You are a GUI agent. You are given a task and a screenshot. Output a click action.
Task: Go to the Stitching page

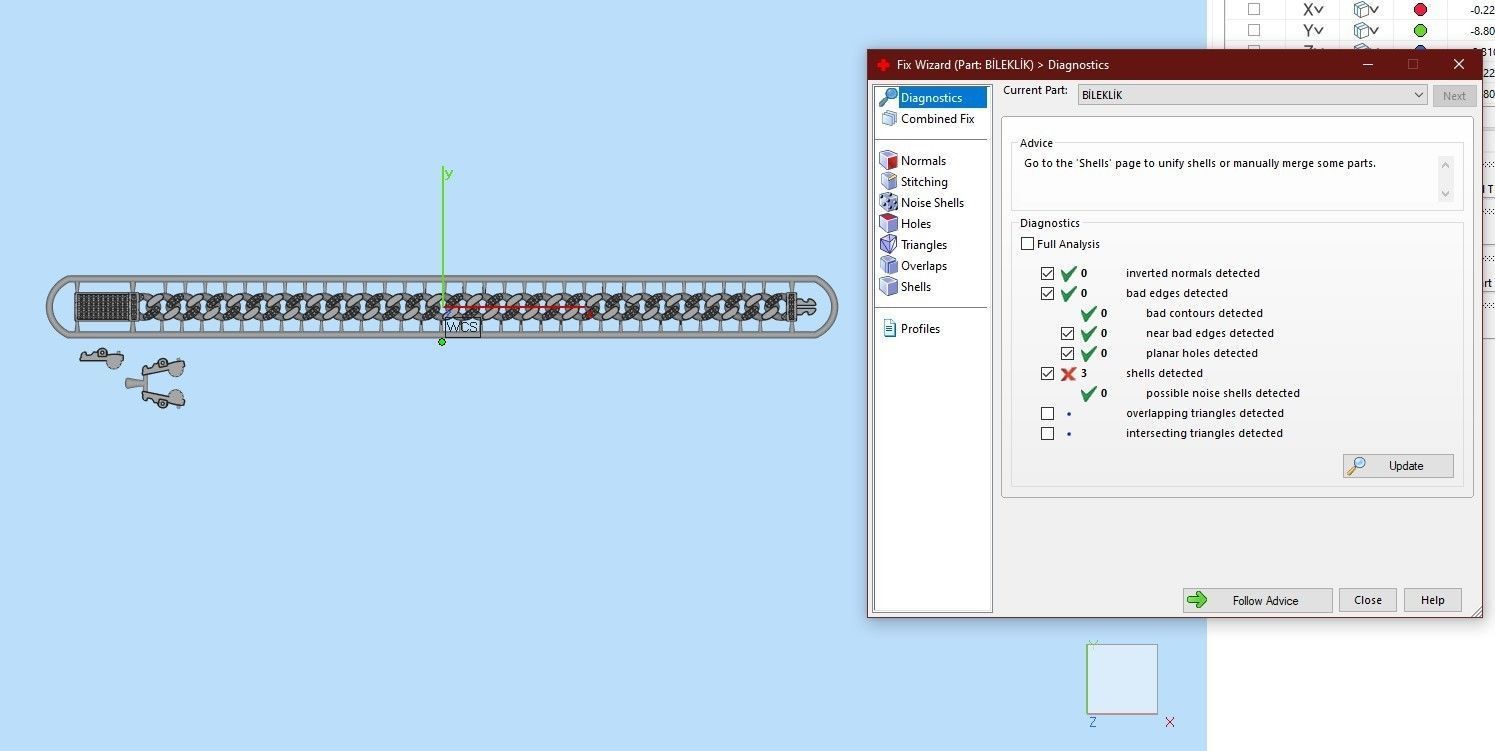pyautogui.click(x=924, y=182)
